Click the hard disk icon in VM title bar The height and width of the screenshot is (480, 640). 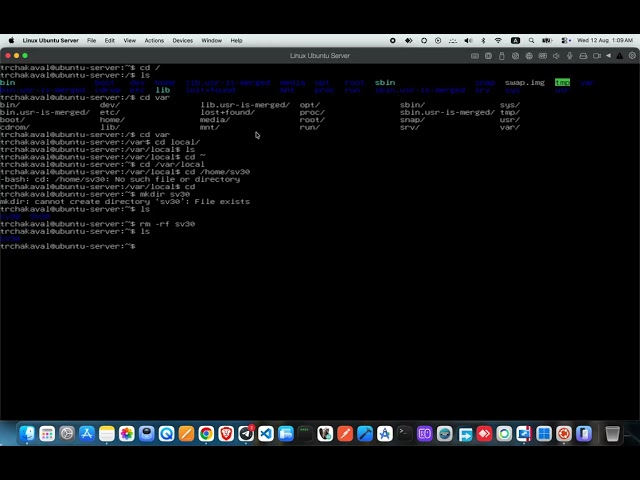[583, 56]
